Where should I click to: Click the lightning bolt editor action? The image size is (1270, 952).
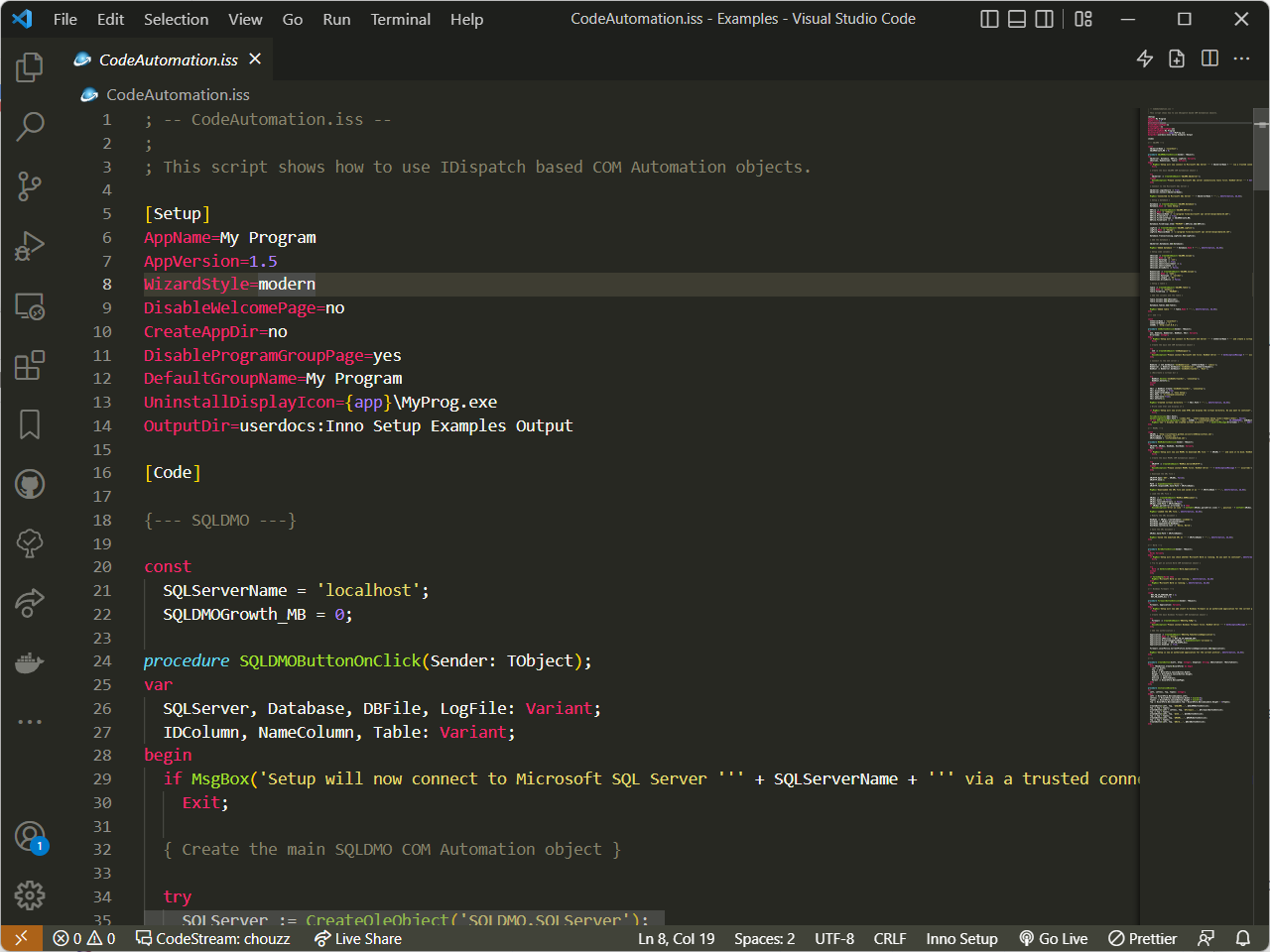pyautogui.click(x=1145, y=59)
